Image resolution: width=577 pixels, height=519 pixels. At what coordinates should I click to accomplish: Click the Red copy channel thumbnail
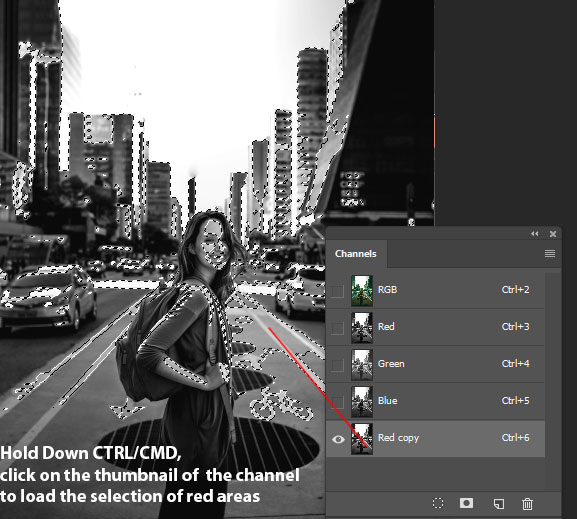pos(362,438)
